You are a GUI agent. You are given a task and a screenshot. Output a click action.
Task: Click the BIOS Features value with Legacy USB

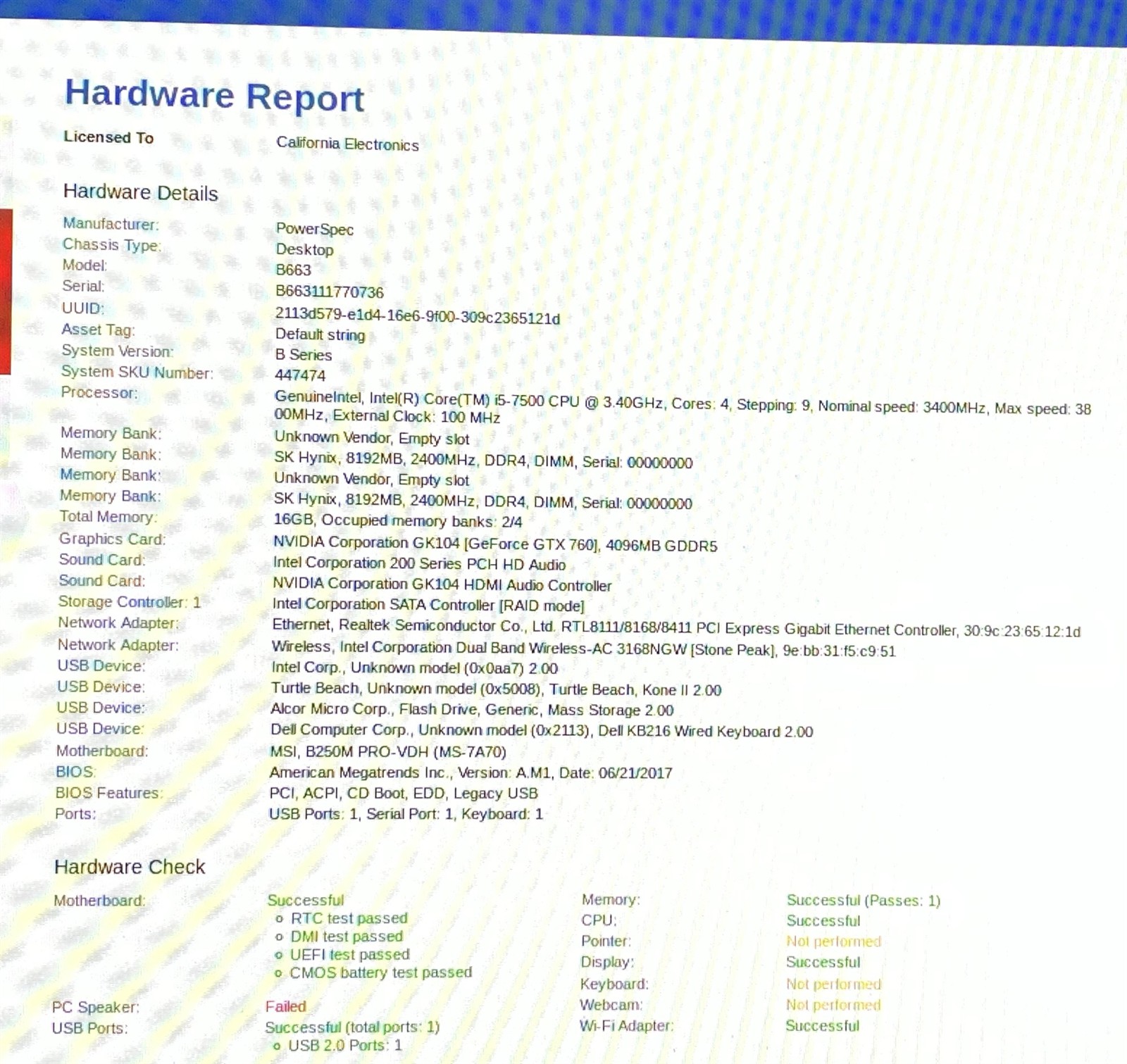(403, 793)
